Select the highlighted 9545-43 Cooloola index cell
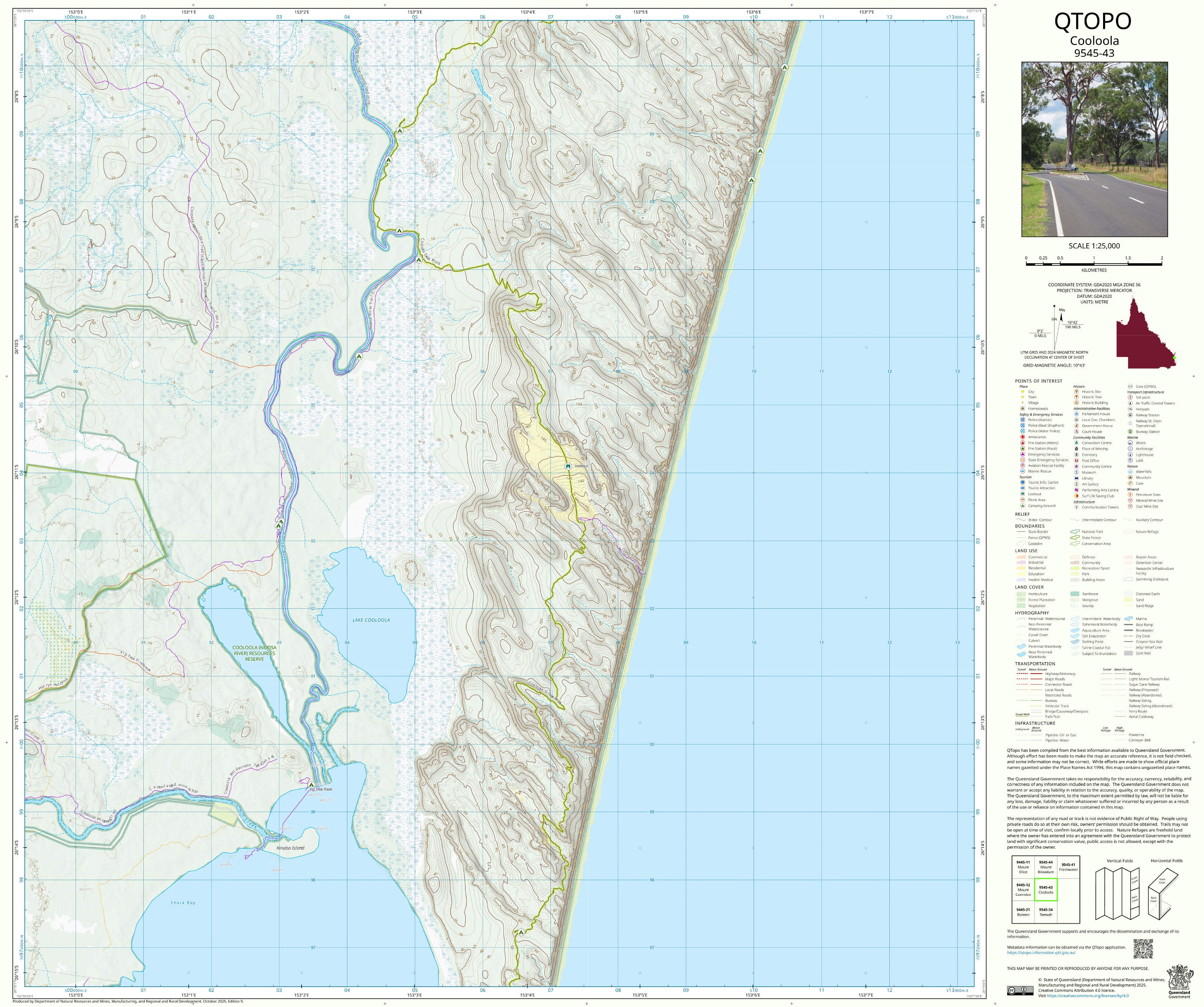The width and height of the screenshot is (1204, 1007). pos(1046,890)
